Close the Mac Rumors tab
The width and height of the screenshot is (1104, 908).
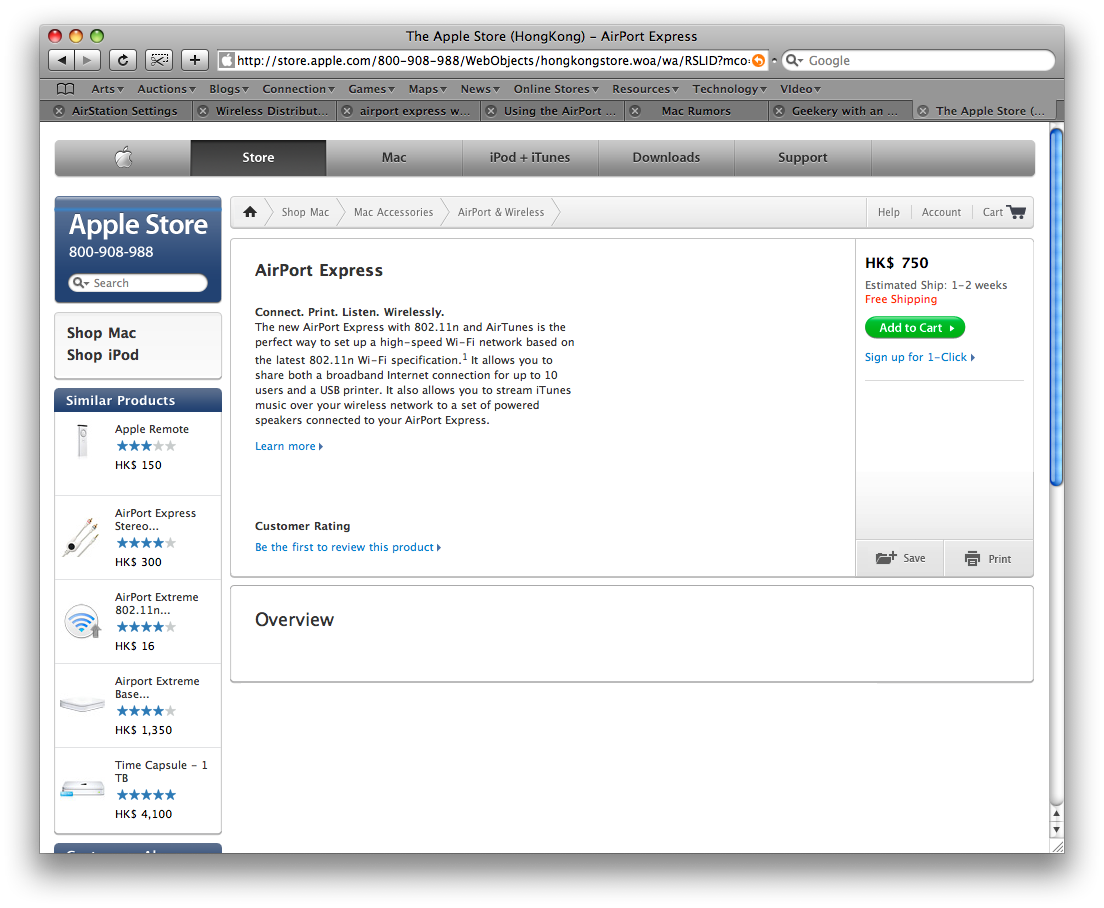[x=635, y=111]
